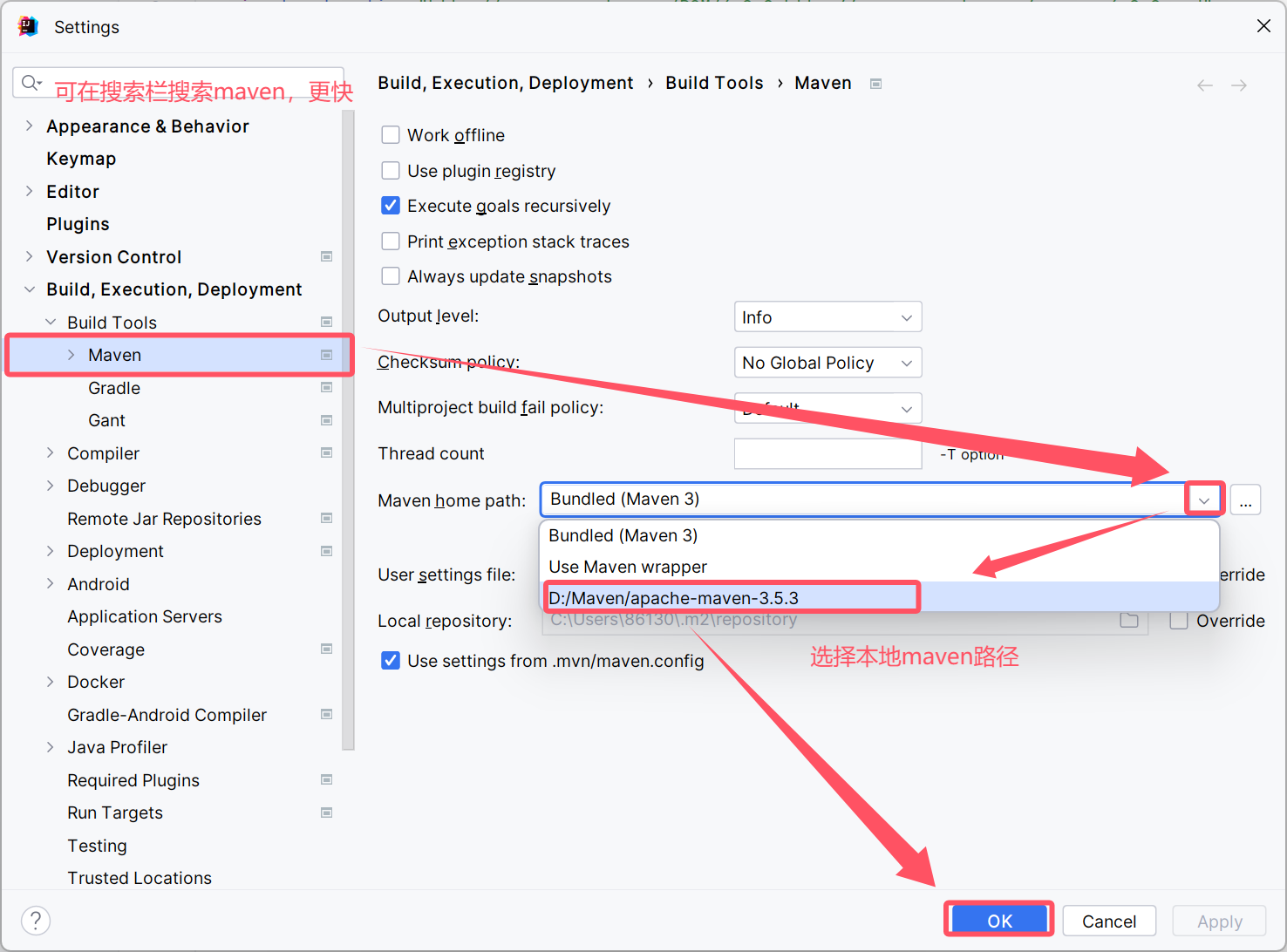
Task: Open help with the question mark button
Action: 36,921
